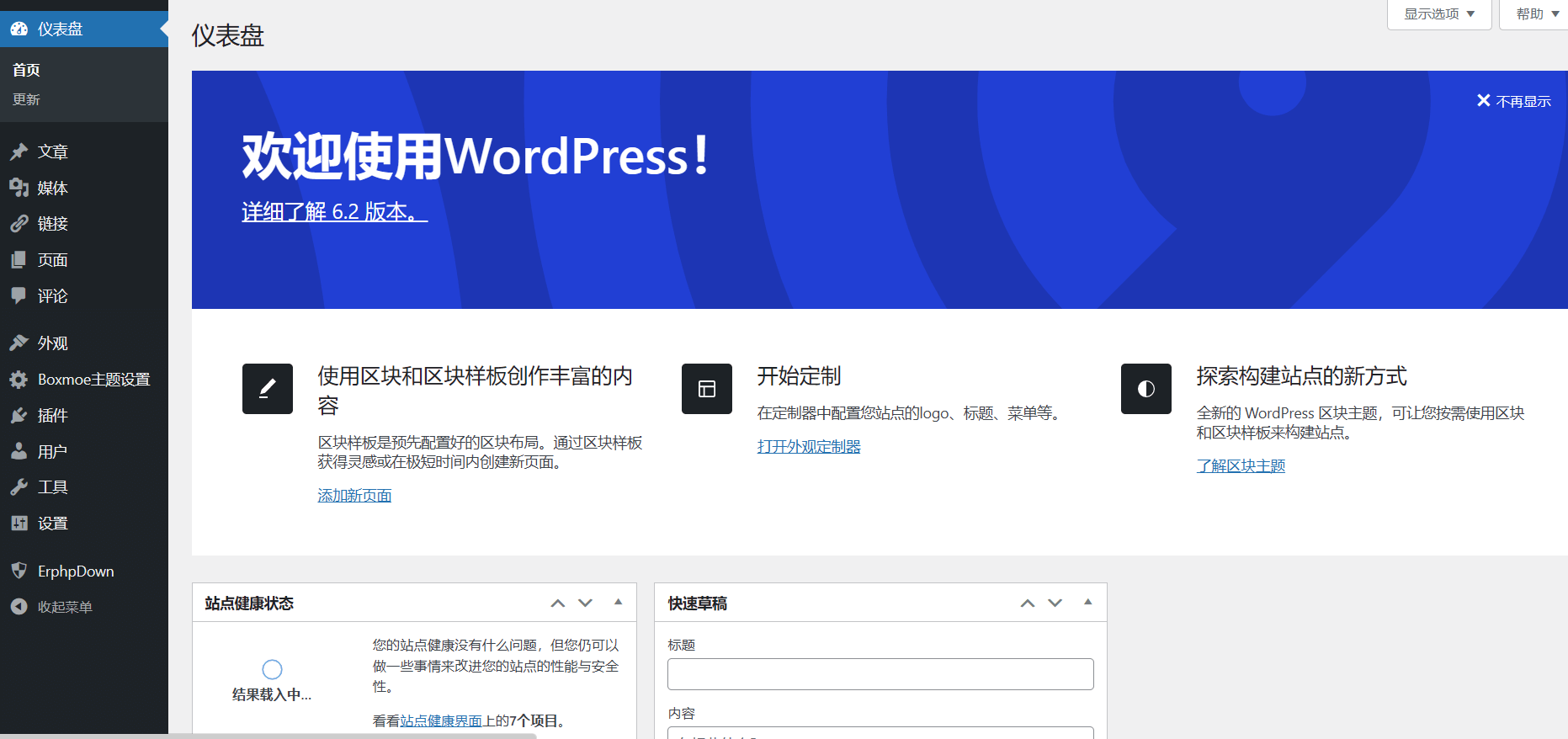Click the pushpin icon next to 文章
Screen dimensions: 1568x739
pyautogui.click(x=19, y=152)
